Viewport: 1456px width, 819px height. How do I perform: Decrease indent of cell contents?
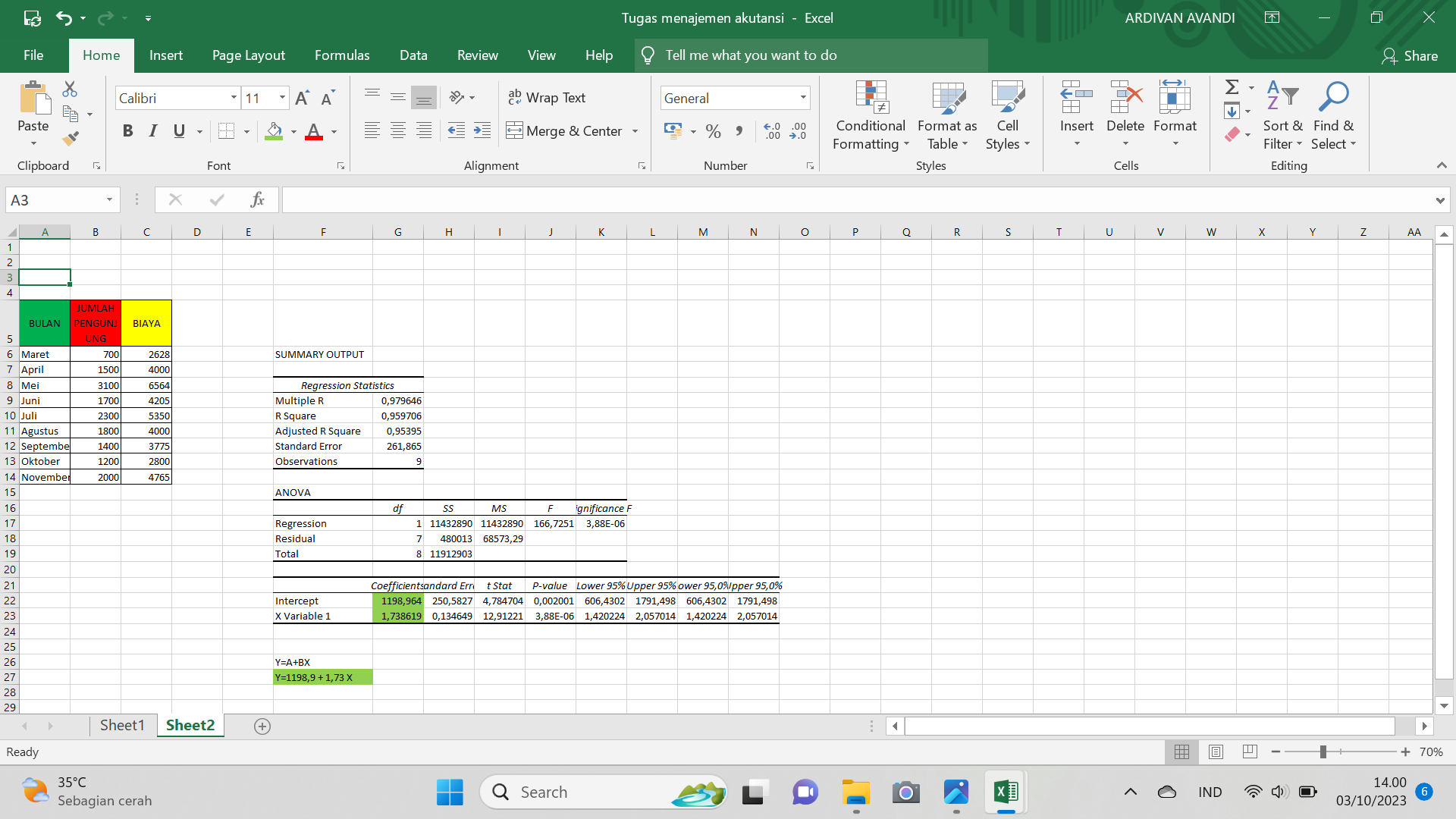pos(457,130)
